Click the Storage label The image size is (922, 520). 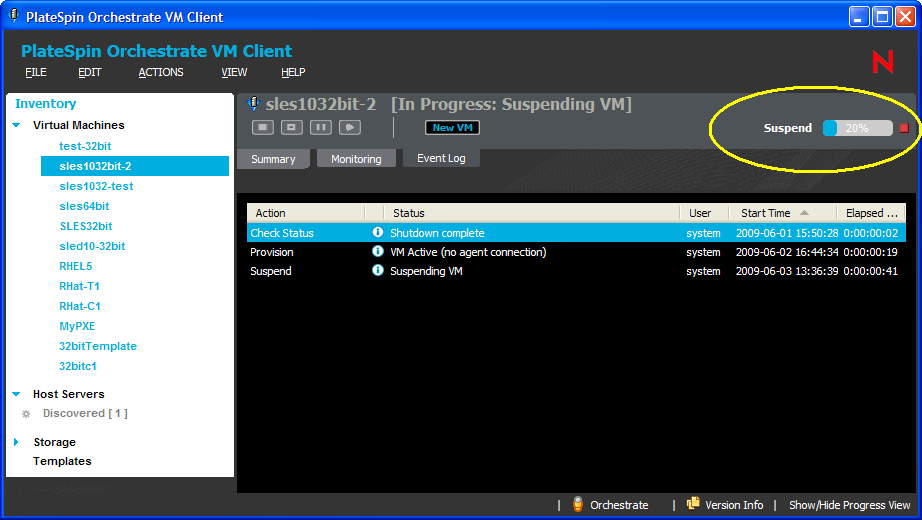(x=55, y=442)
